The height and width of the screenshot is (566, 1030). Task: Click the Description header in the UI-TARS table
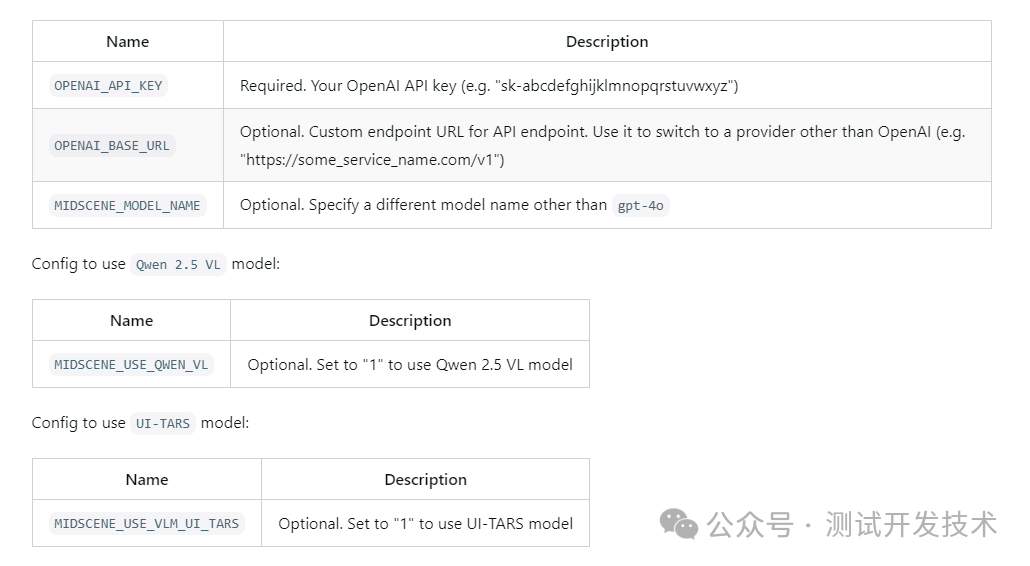click(x=425, y=480)
